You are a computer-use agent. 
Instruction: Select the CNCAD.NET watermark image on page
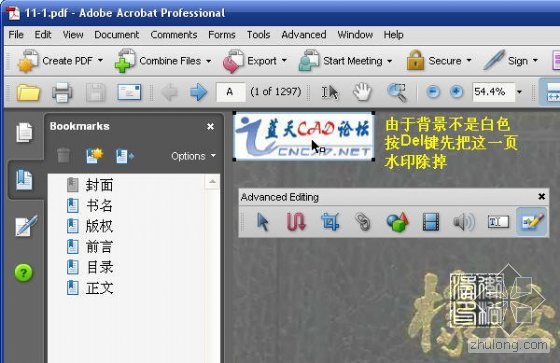click(x=304, y=136)
